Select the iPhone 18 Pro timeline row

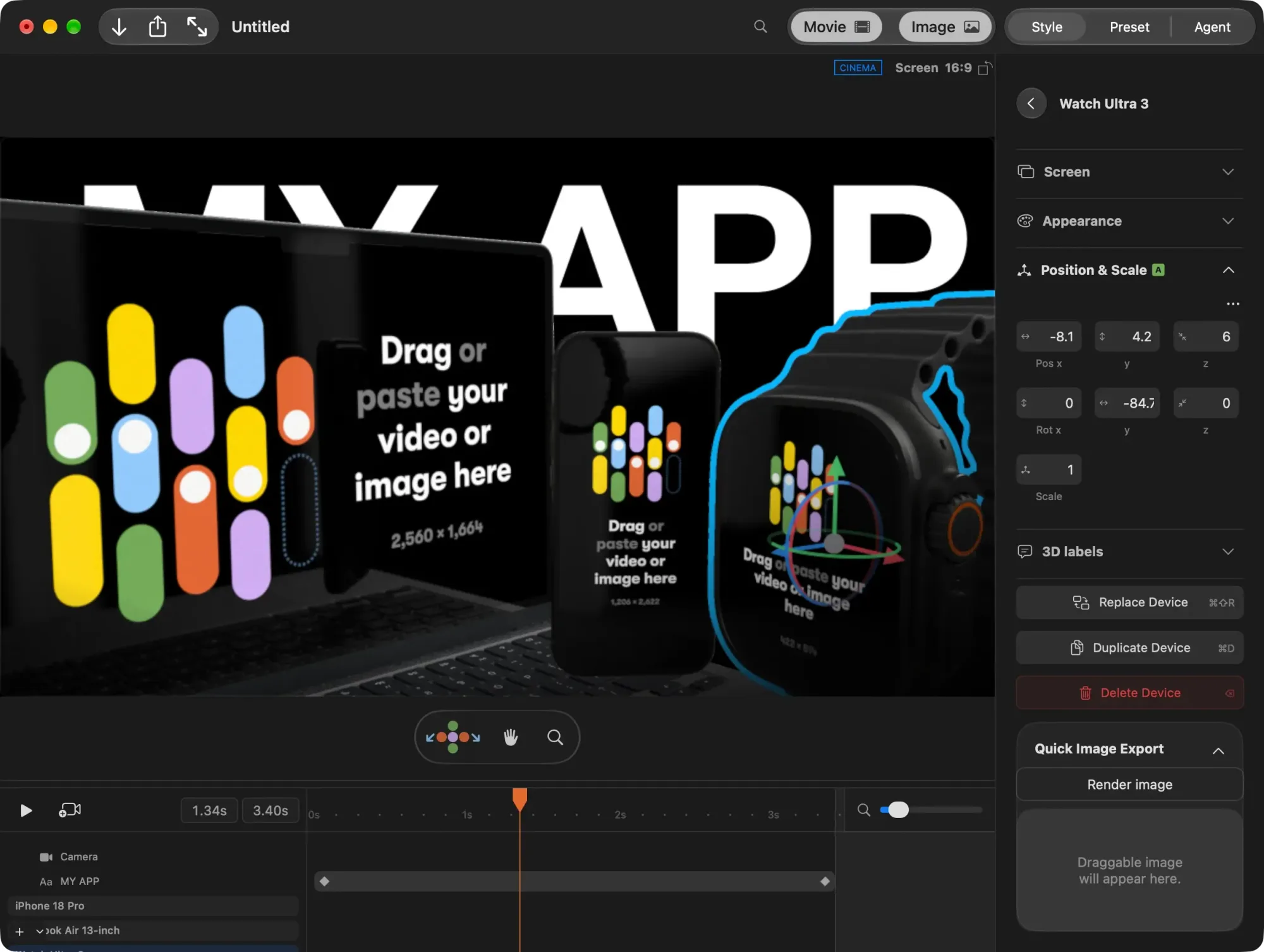click(153, 906)
